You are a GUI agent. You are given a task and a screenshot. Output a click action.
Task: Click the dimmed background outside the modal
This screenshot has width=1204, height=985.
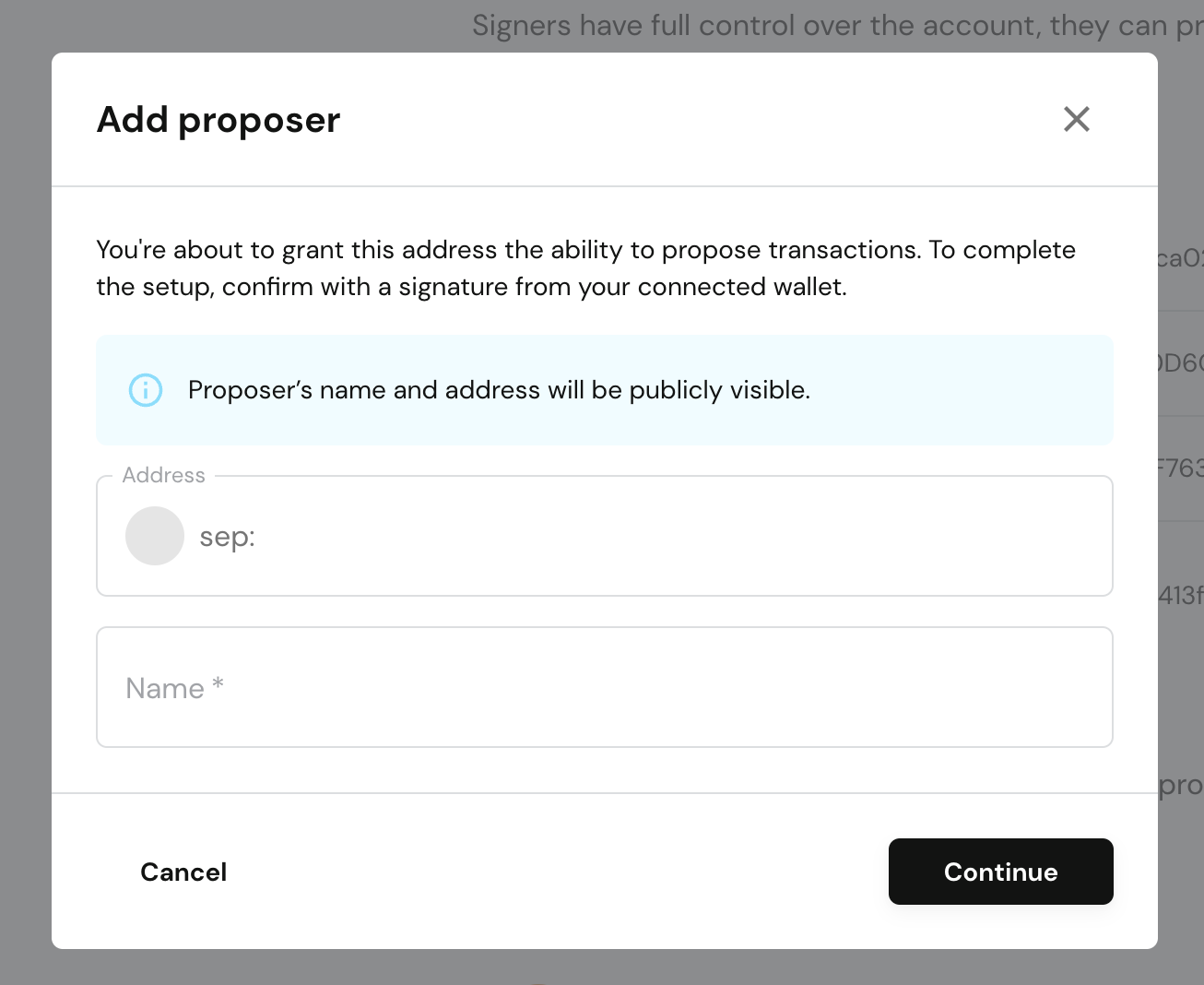(25, 492)
